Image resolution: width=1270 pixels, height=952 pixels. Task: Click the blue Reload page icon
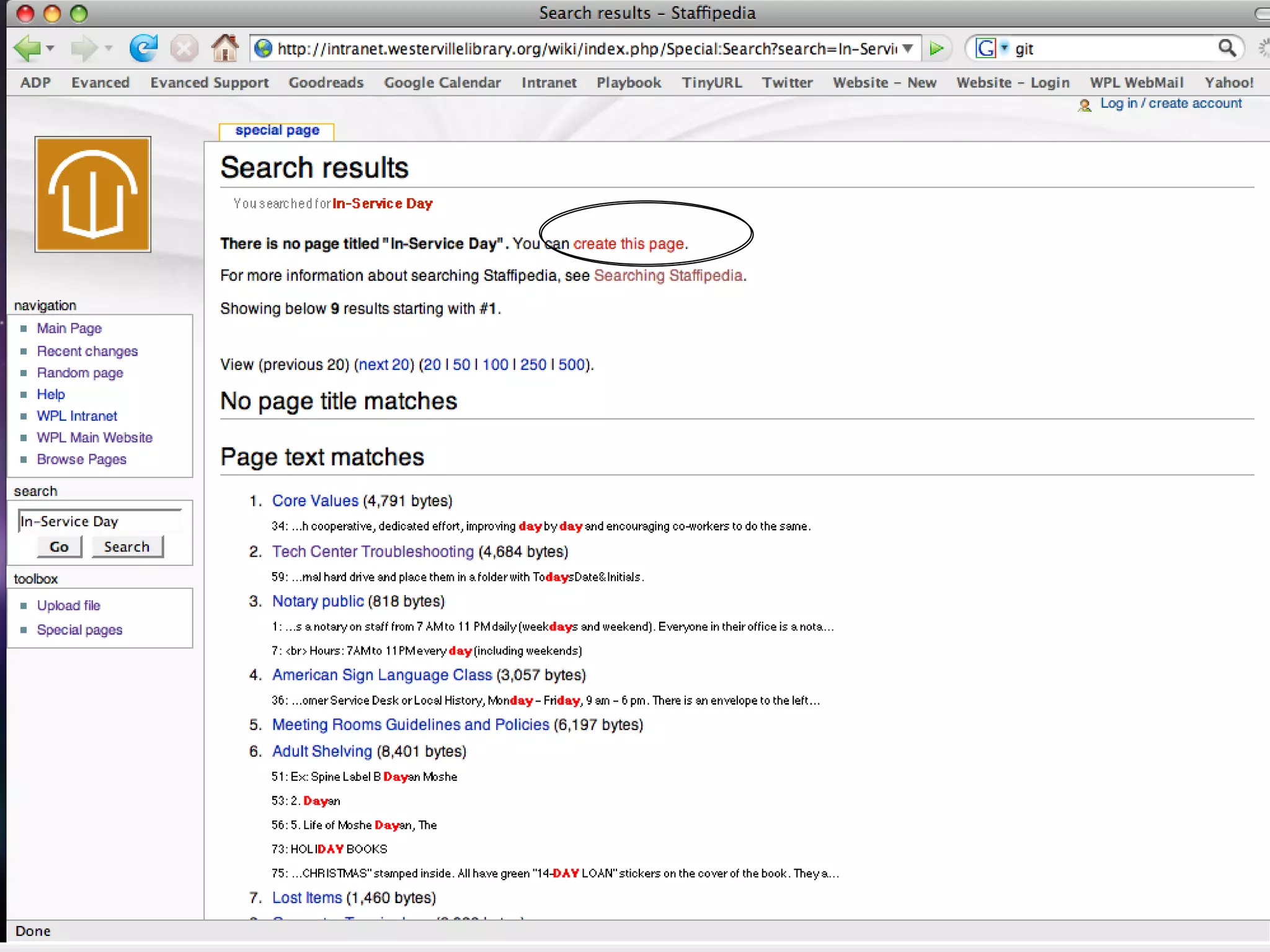point(143,48)
